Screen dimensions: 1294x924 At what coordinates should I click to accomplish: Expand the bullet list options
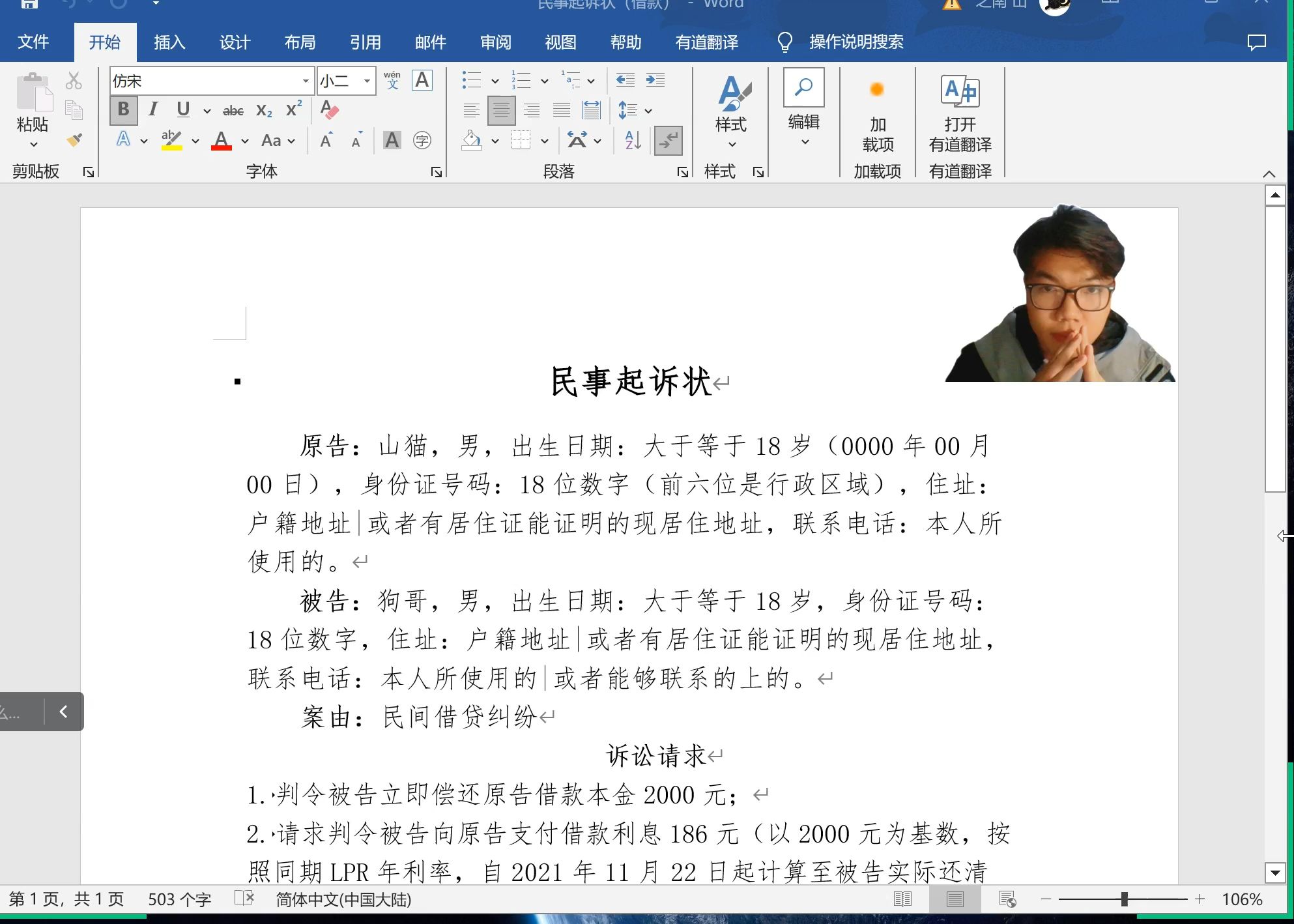coord(495,81)
